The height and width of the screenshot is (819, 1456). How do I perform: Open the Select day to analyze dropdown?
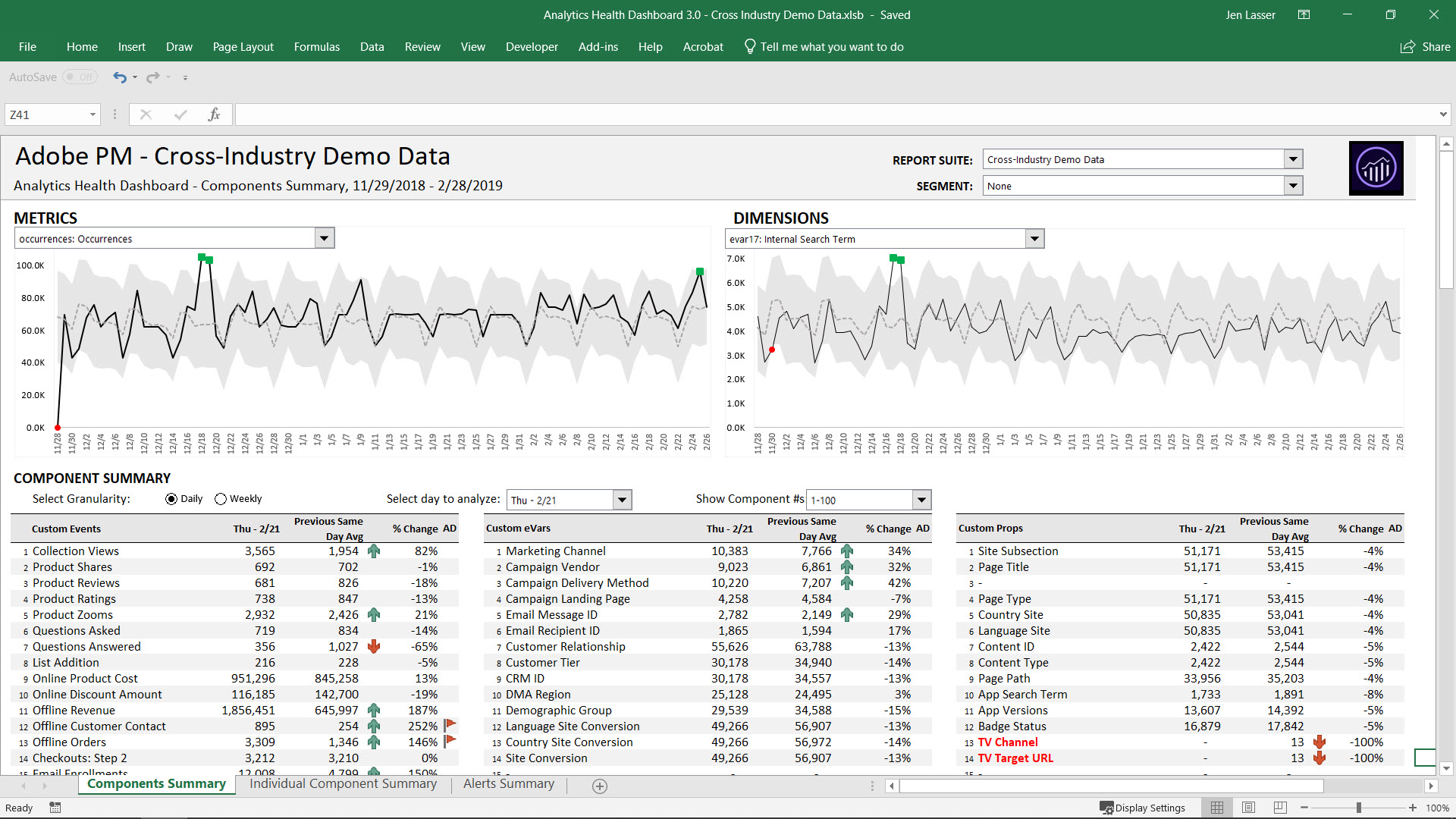click(x=622, y=500)
